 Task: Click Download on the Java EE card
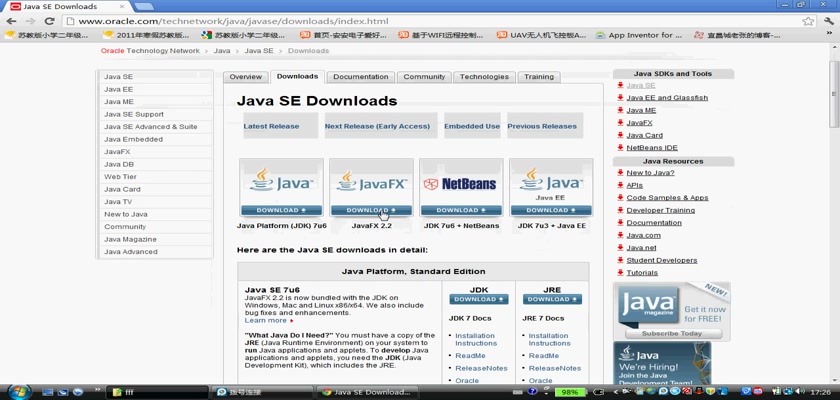click(551, 210)
